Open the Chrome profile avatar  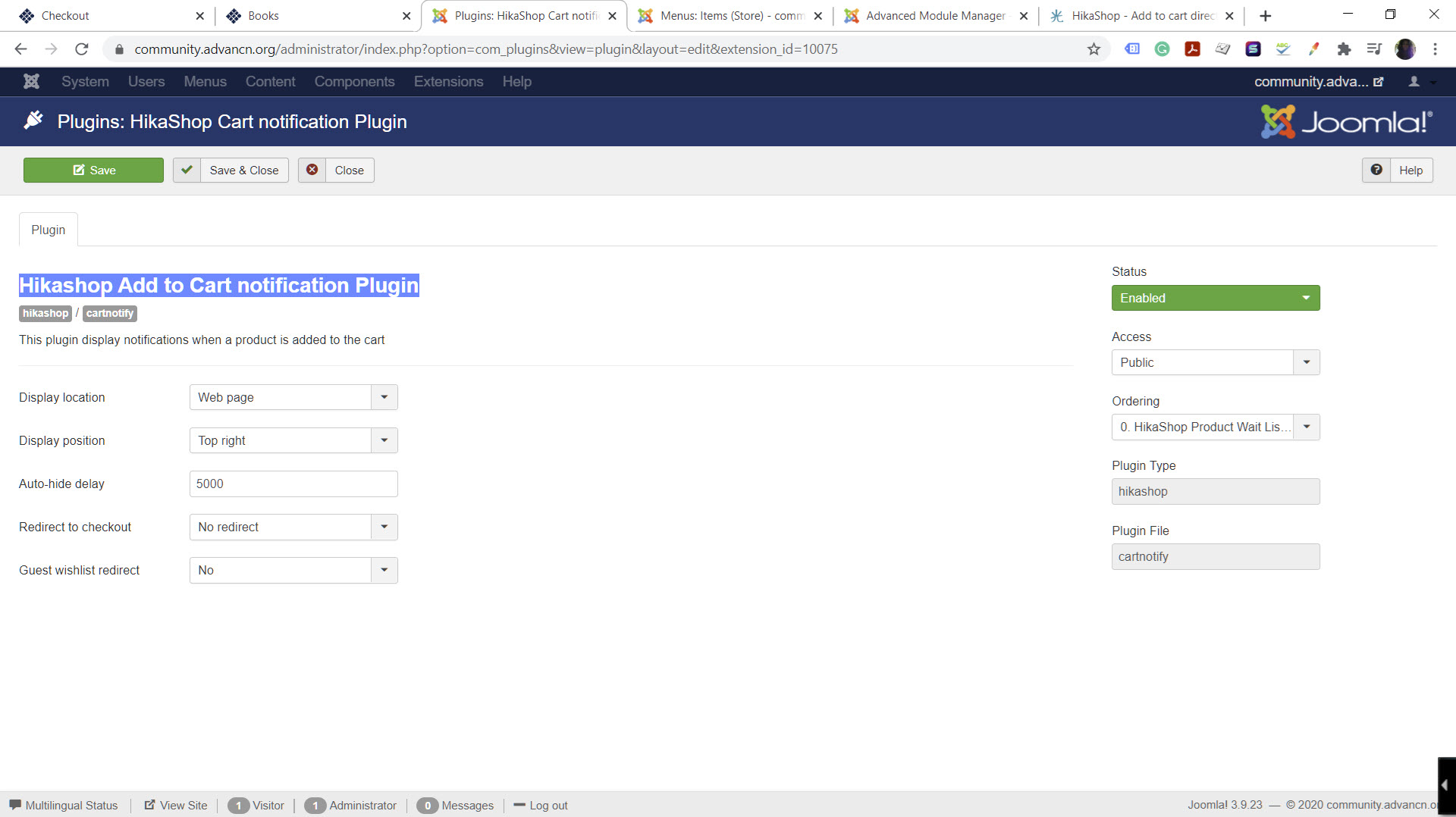[x=1404, y=49]
